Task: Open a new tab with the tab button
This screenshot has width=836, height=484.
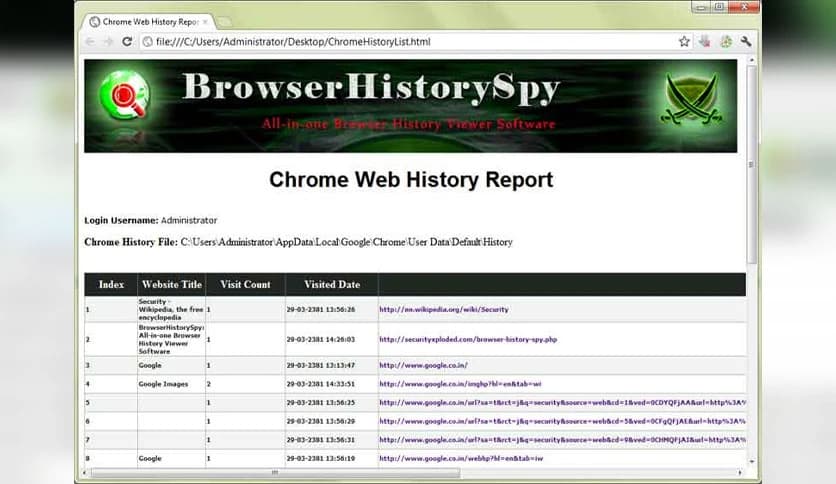Action: click(x=224, y=22)
